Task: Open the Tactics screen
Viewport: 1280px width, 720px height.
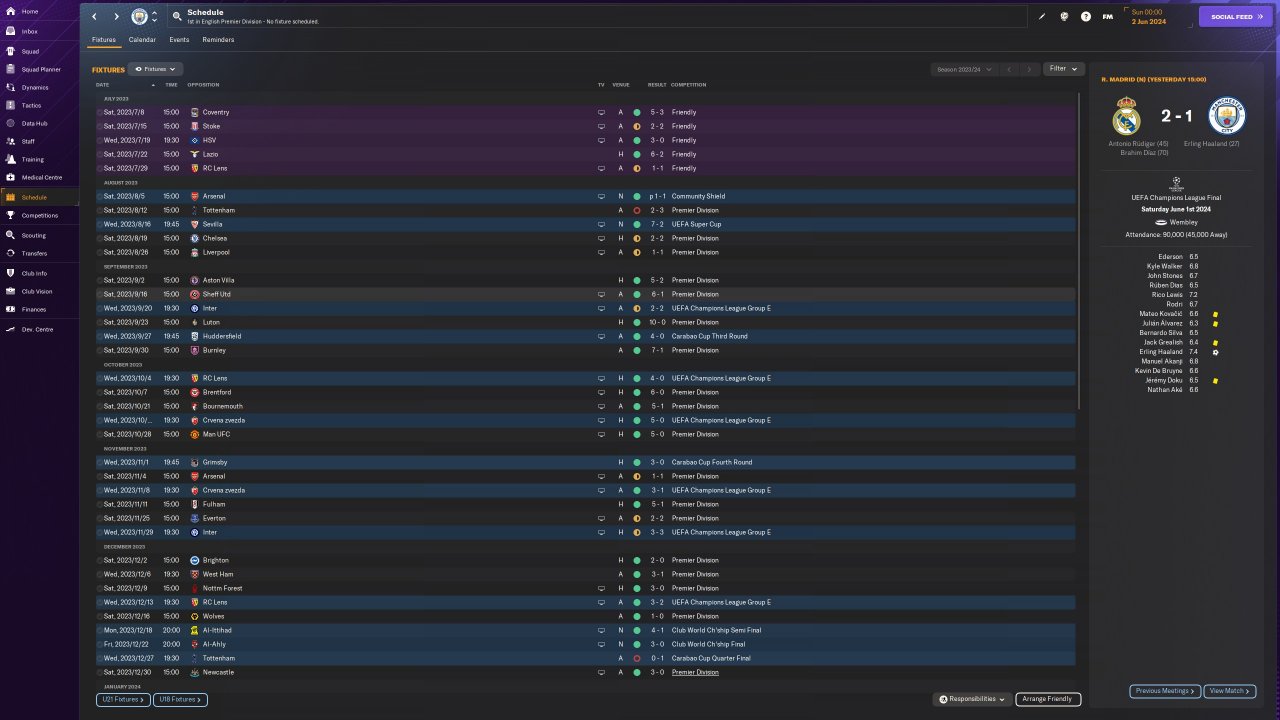Action: (x=40, y=105)
